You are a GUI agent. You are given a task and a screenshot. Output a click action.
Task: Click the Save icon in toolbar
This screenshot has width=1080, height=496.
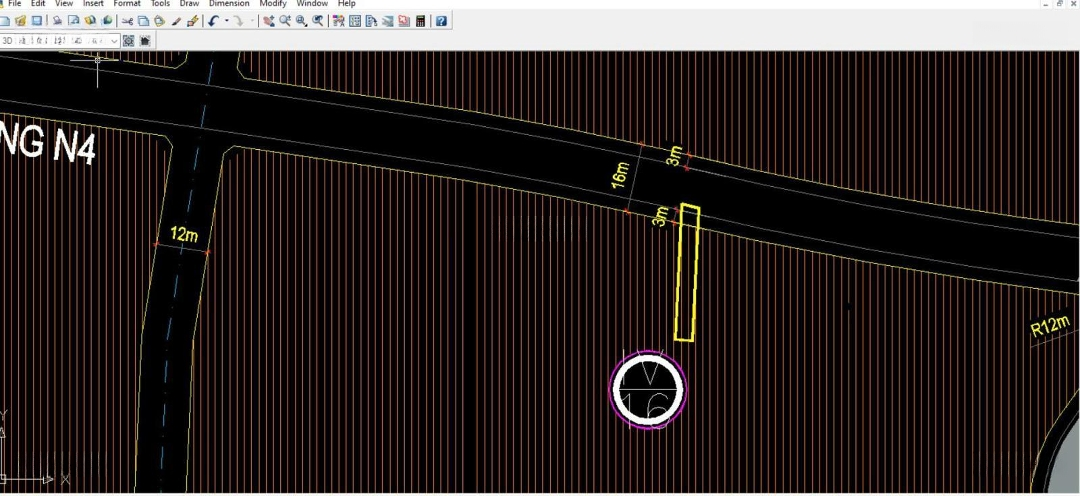pos(37,21)
